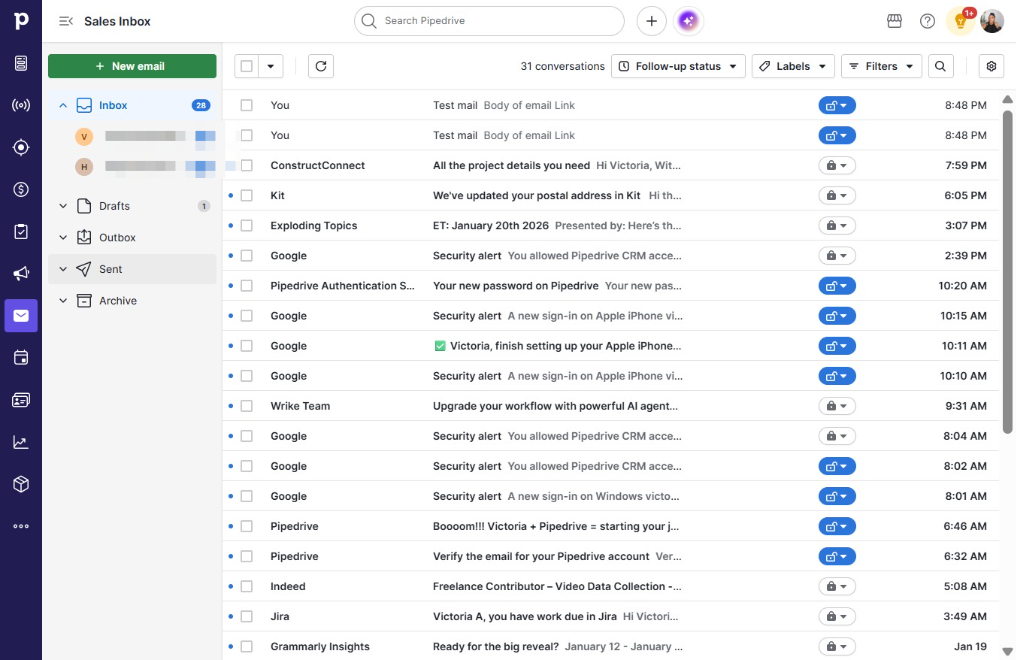Select the first 8:48 PM Test mail checkbox
This screenshot has height=660, width=1016.
[246, 105]
